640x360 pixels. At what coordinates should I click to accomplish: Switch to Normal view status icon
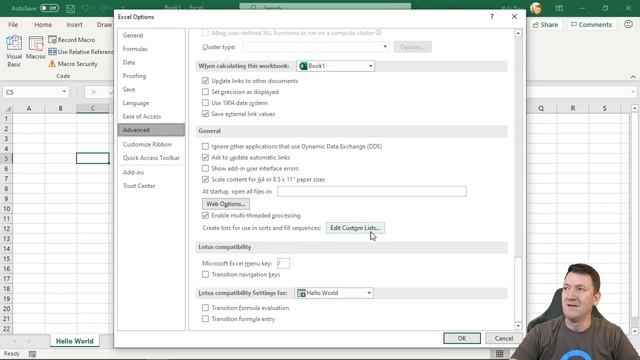coord(500,354)
